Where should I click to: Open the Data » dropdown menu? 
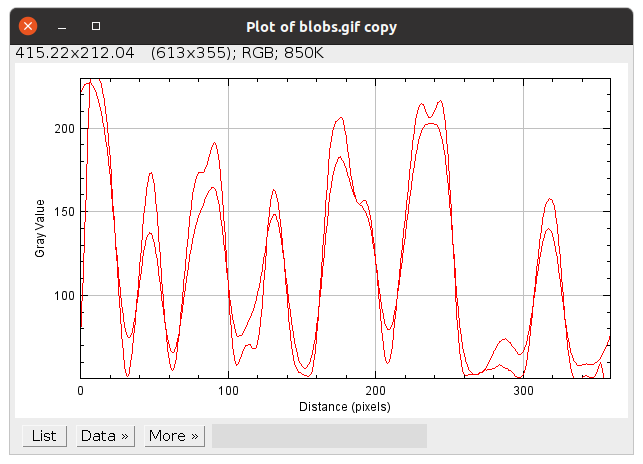point(105,436)
